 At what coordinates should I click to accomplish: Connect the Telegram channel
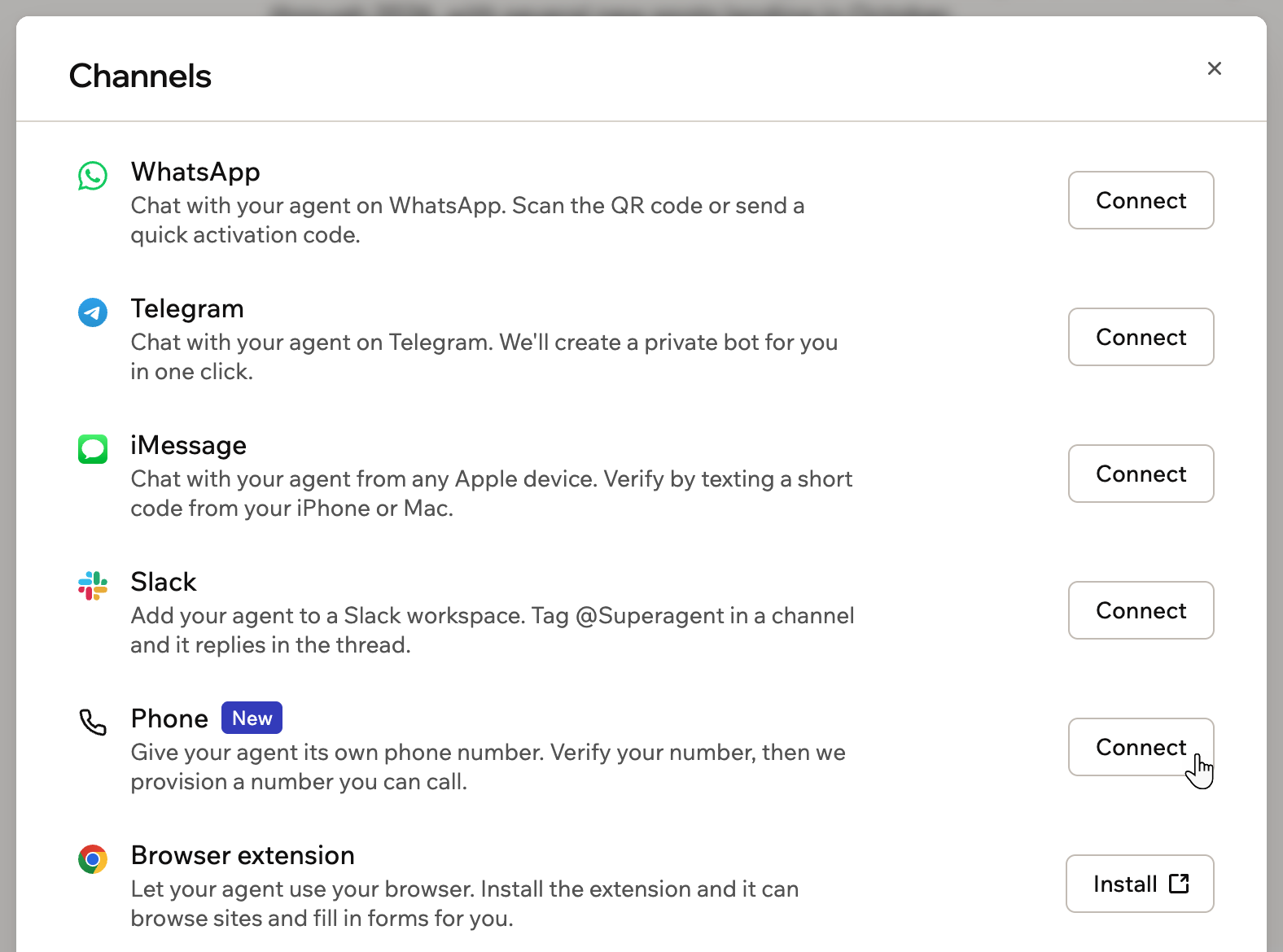click(1141, 337)
